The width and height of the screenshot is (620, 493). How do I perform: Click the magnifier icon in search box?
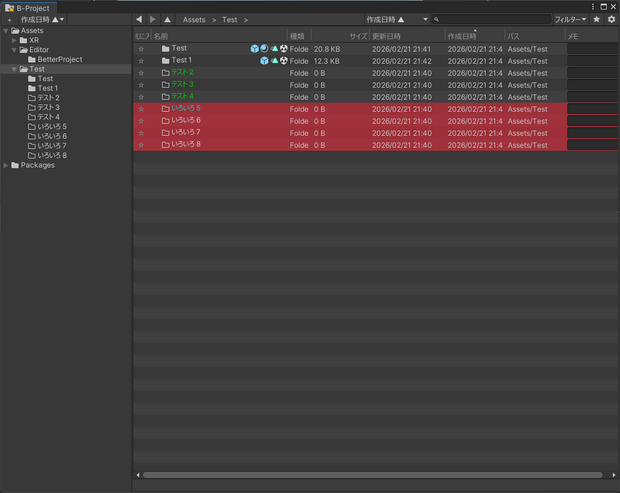pyautogui.click(x=437, y=19)
